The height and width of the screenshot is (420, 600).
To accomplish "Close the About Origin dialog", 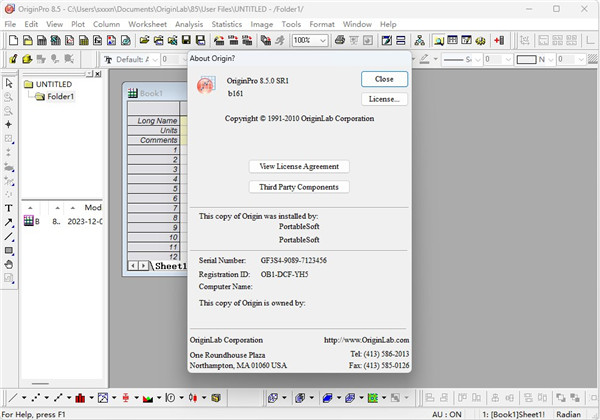I will pyautogui.click(x=384, y=79).
